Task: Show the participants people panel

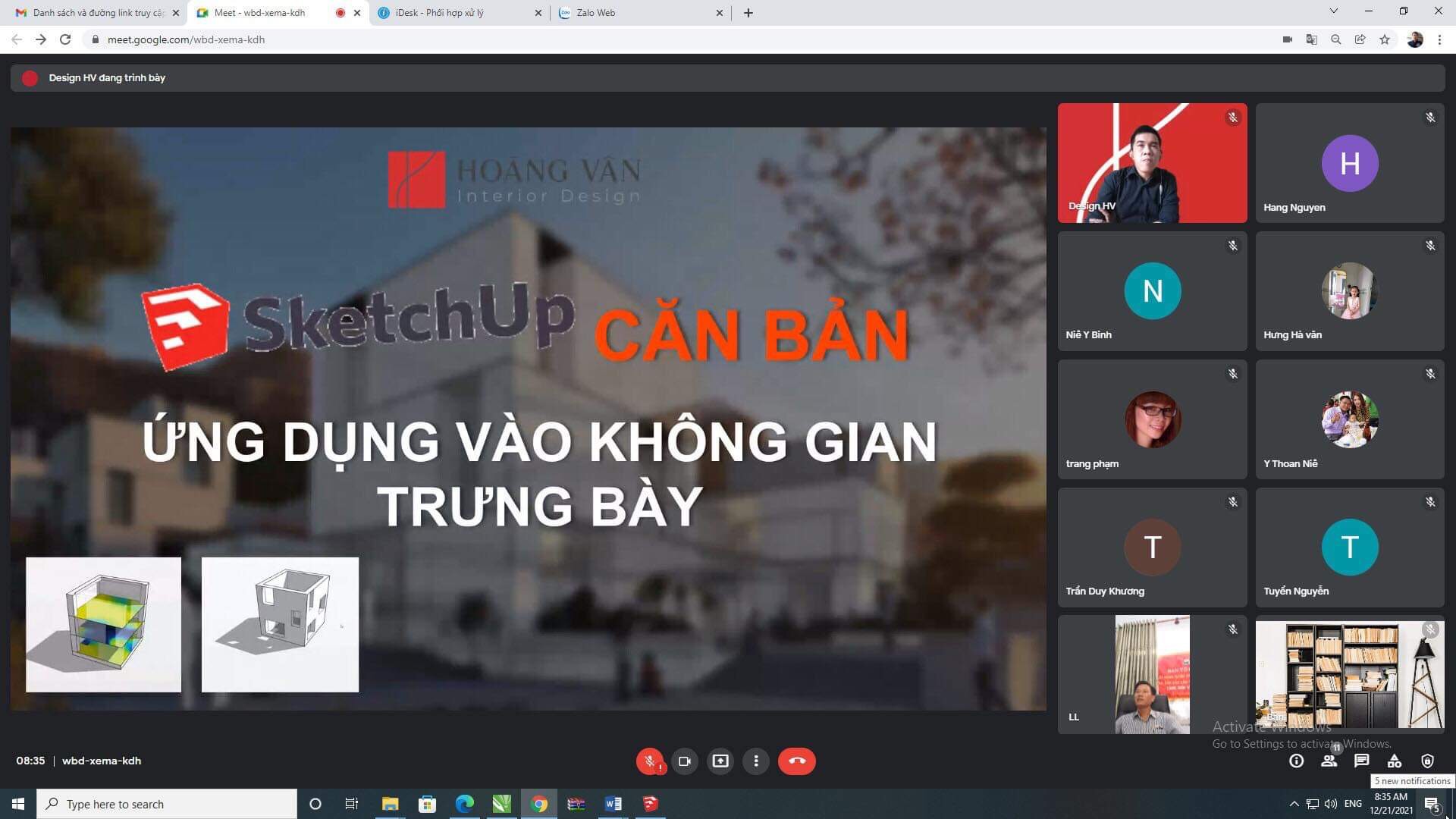Action: 1329,761
